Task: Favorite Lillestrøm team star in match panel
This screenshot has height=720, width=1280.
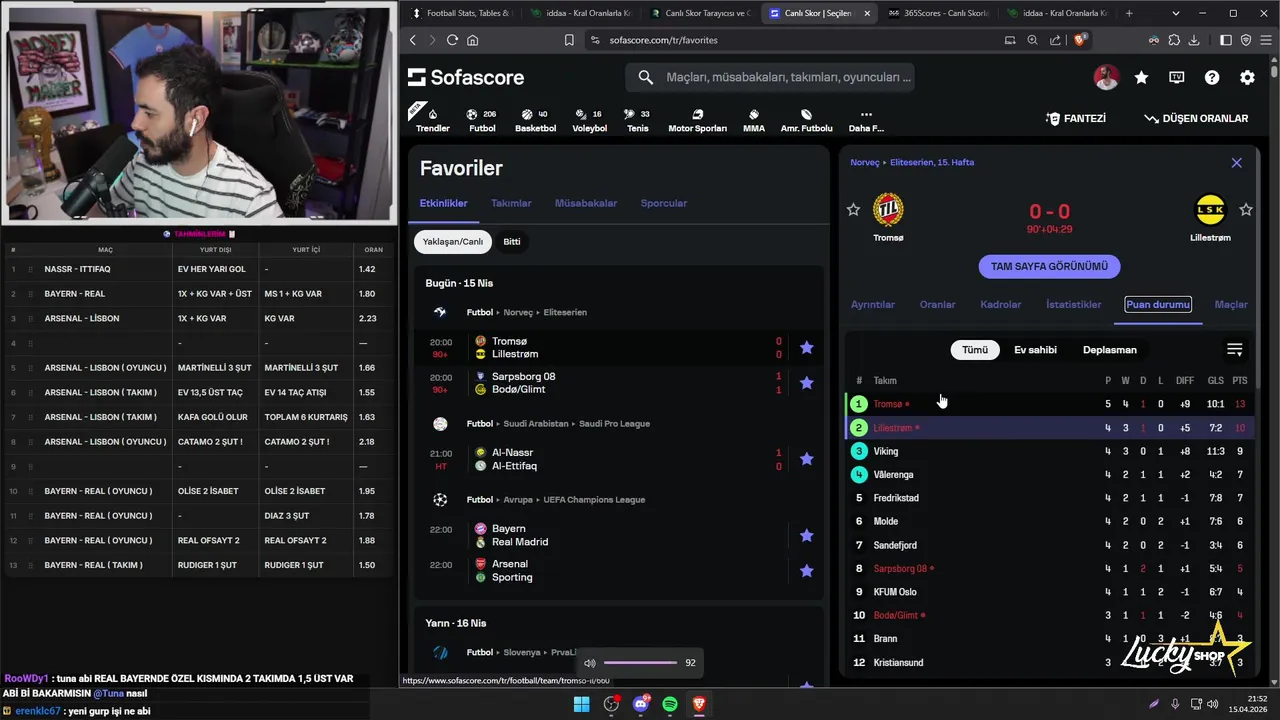Action: click(1246, 210)
